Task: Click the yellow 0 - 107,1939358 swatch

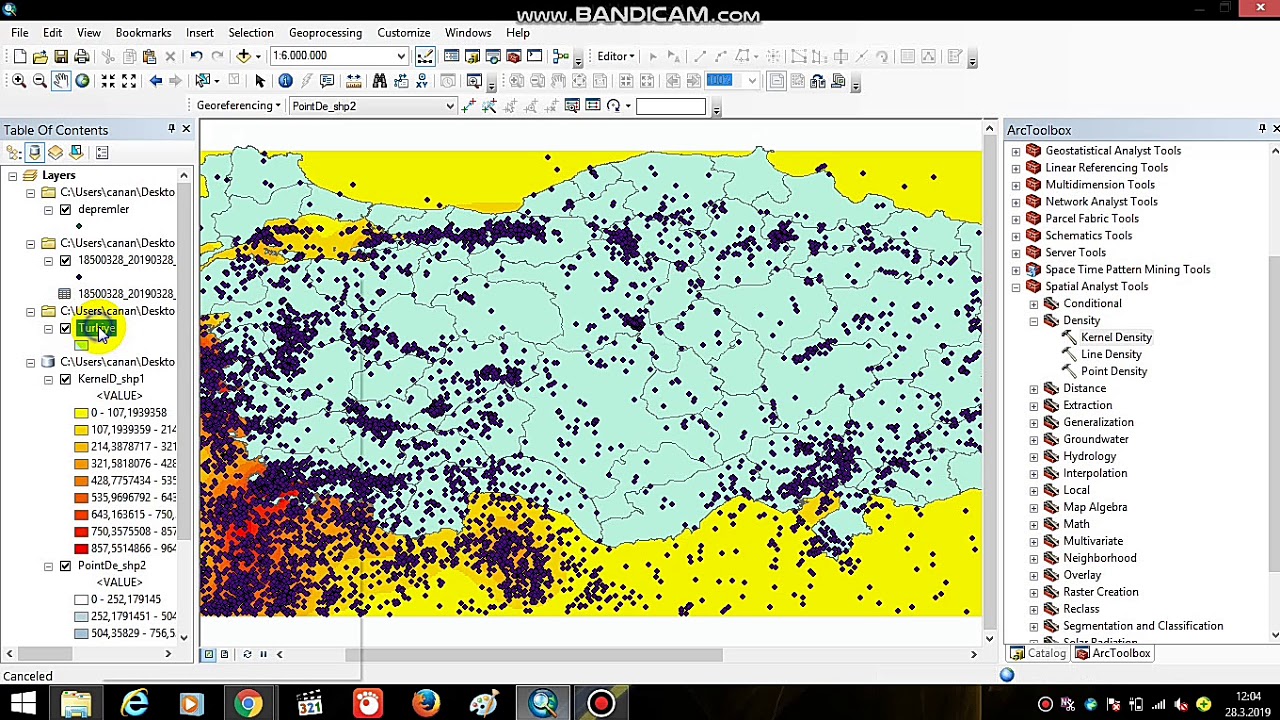Action: coord(81,413)
